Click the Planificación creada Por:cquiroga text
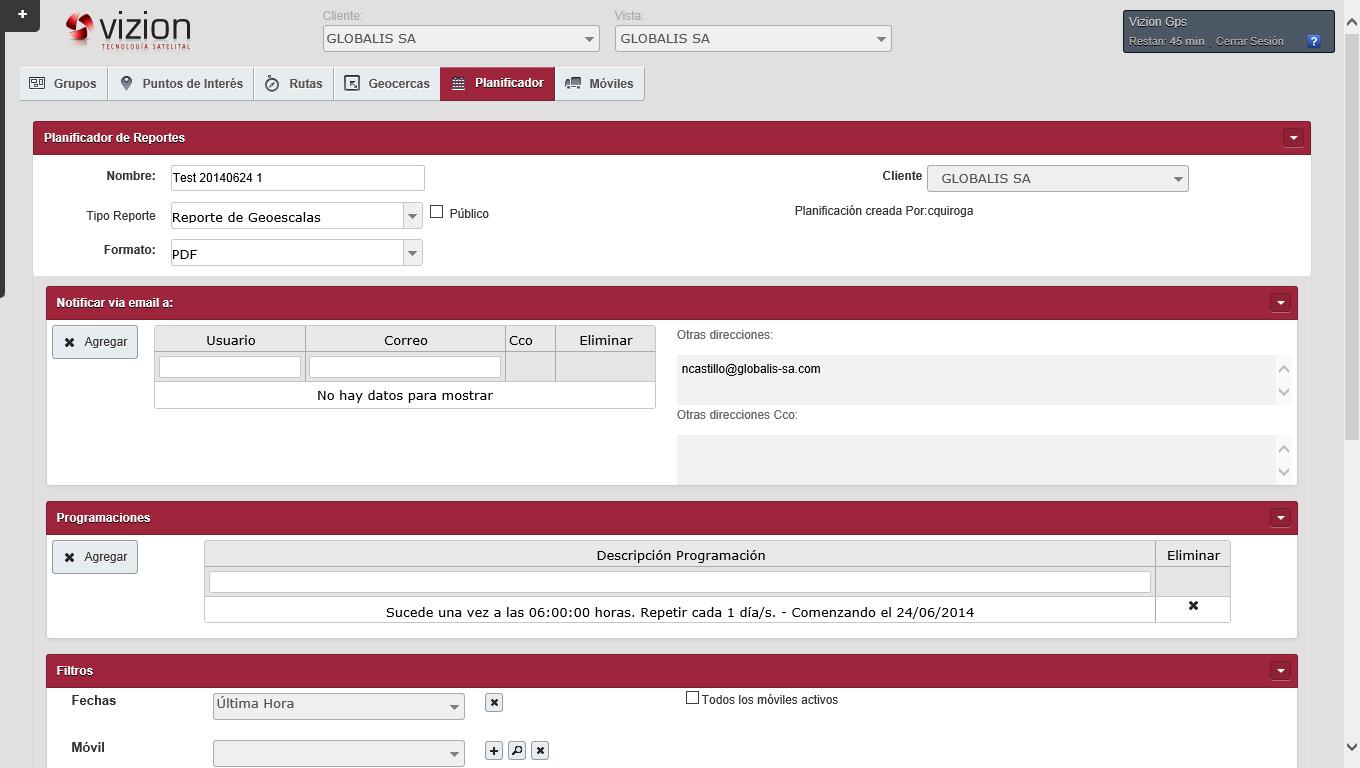 click(883, 211)
